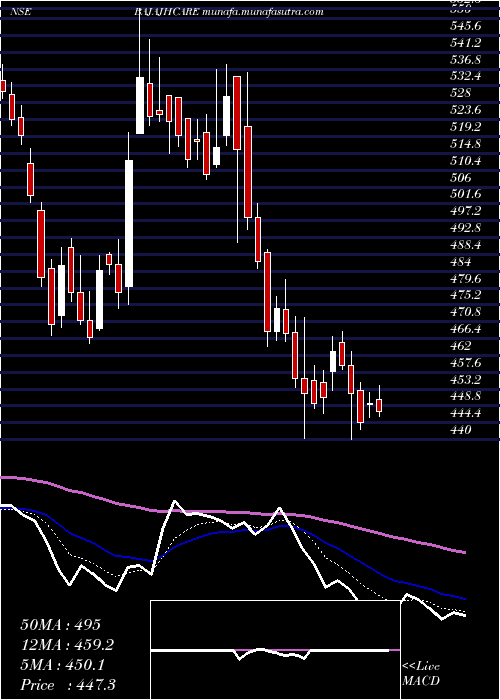Viewport: 500px width, 700px height.
Task: Select the 519.2 price axis label
Action: click(x=465, y=127)
